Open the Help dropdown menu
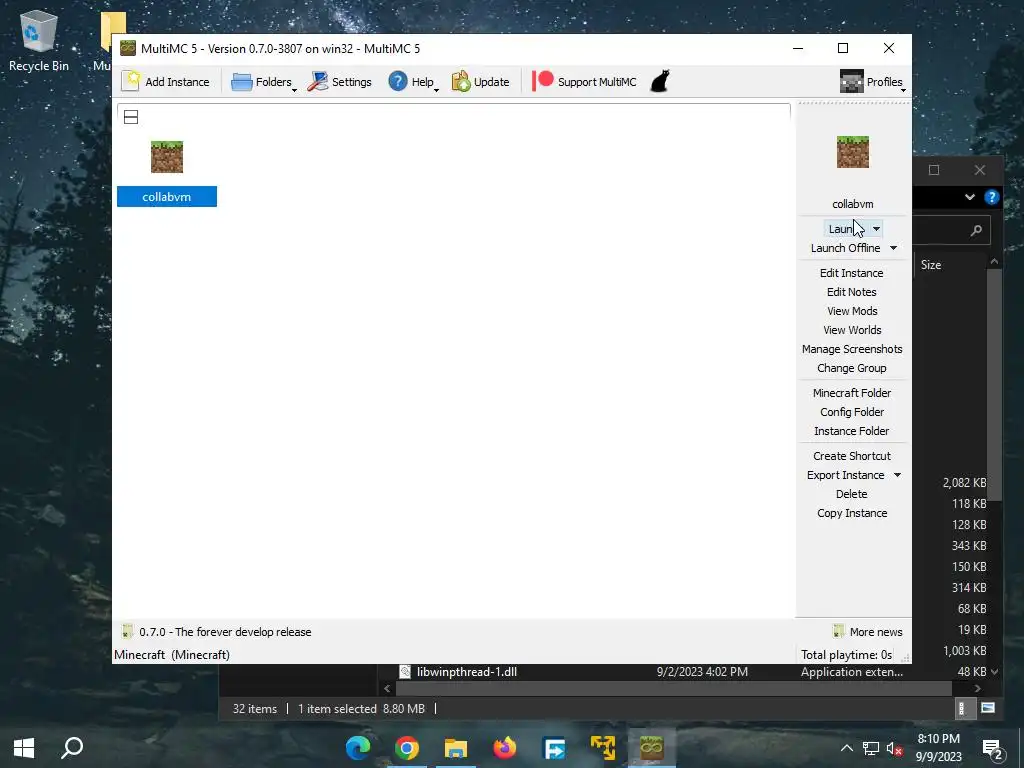Screen dimensions: 1024x768 point(413,82)
